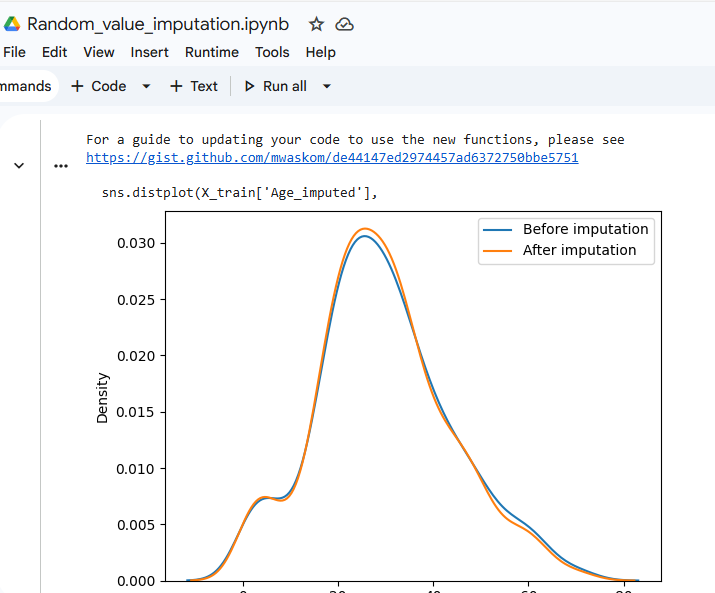Open the cell output options dots
The height and width of the screenshot is (593, 715).
(61, 166)
